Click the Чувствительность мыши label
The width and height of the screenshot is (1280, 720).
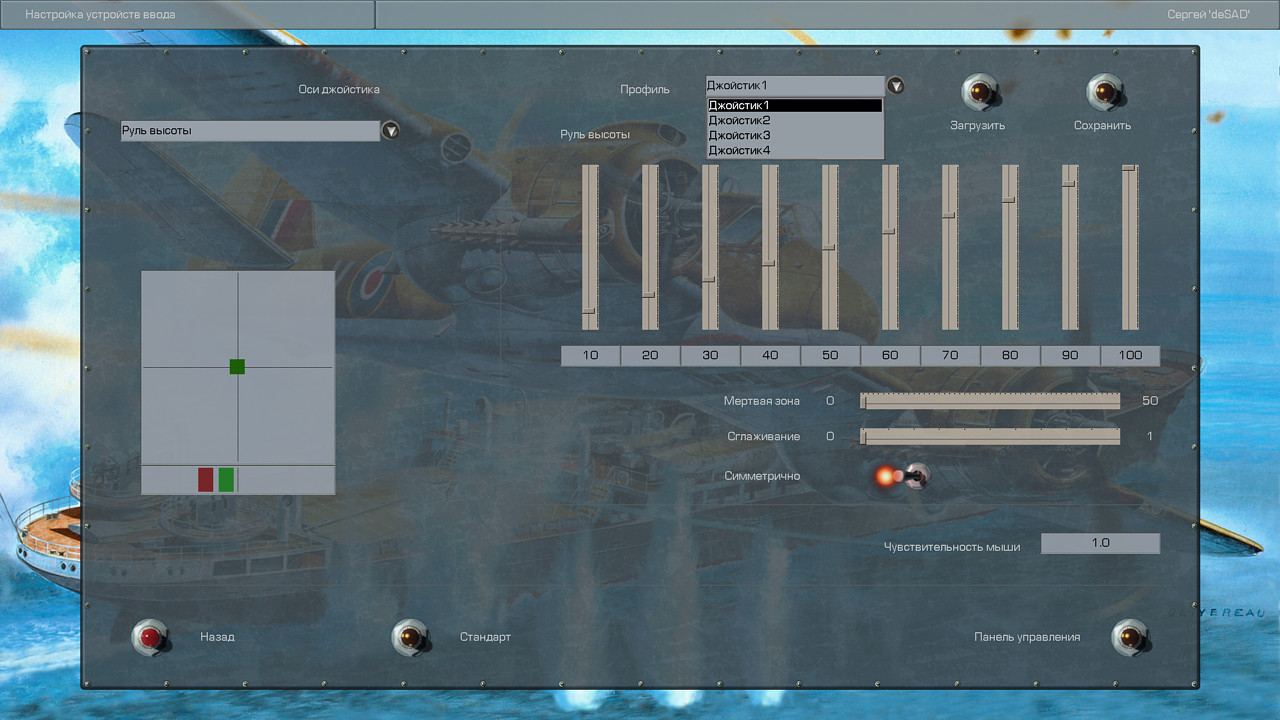pos(952,546)
